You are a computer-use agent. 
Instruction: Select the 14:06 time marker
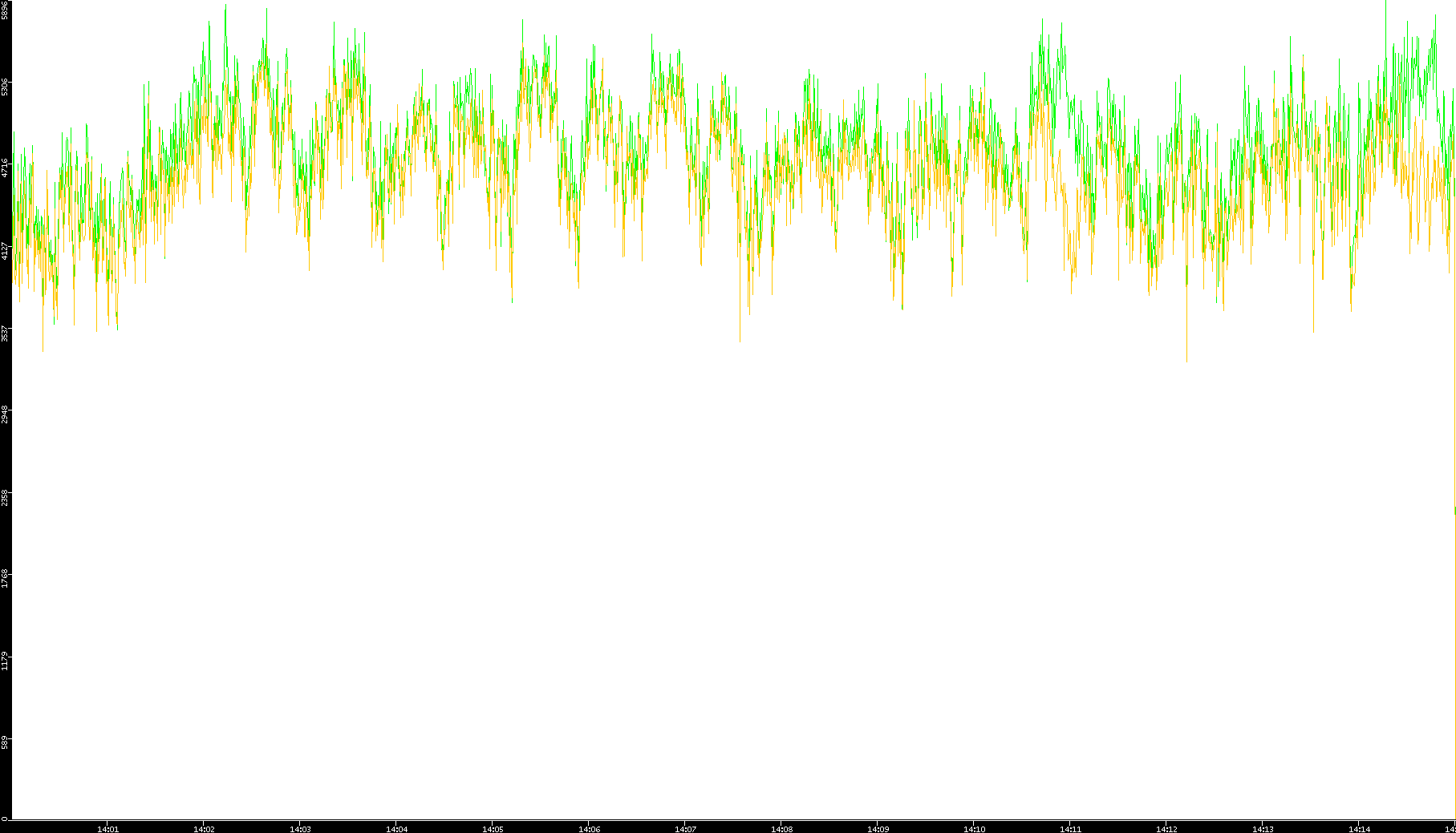tap(589, 829)
